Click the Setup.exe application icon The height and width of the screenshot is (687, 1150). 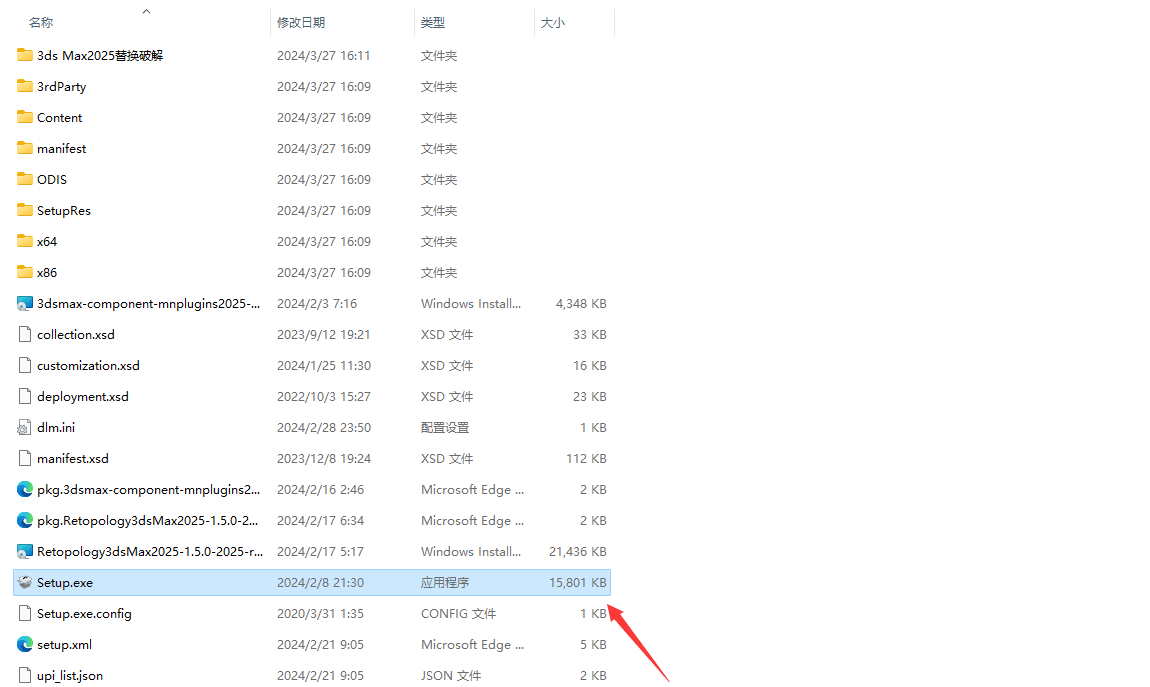[25, 582]
